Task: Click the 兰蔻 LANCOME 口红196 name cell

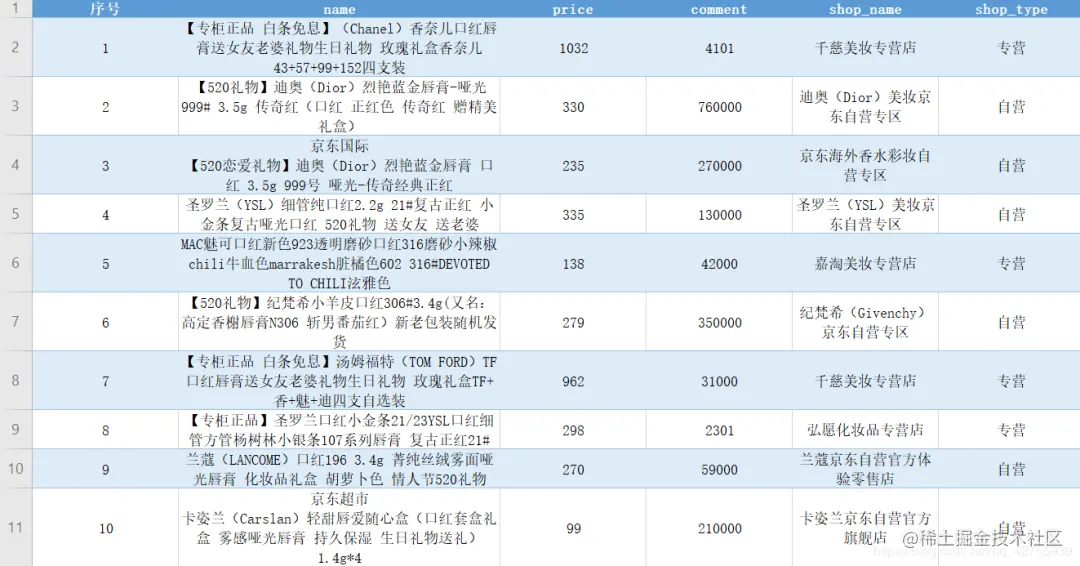Action: [340, 469]
